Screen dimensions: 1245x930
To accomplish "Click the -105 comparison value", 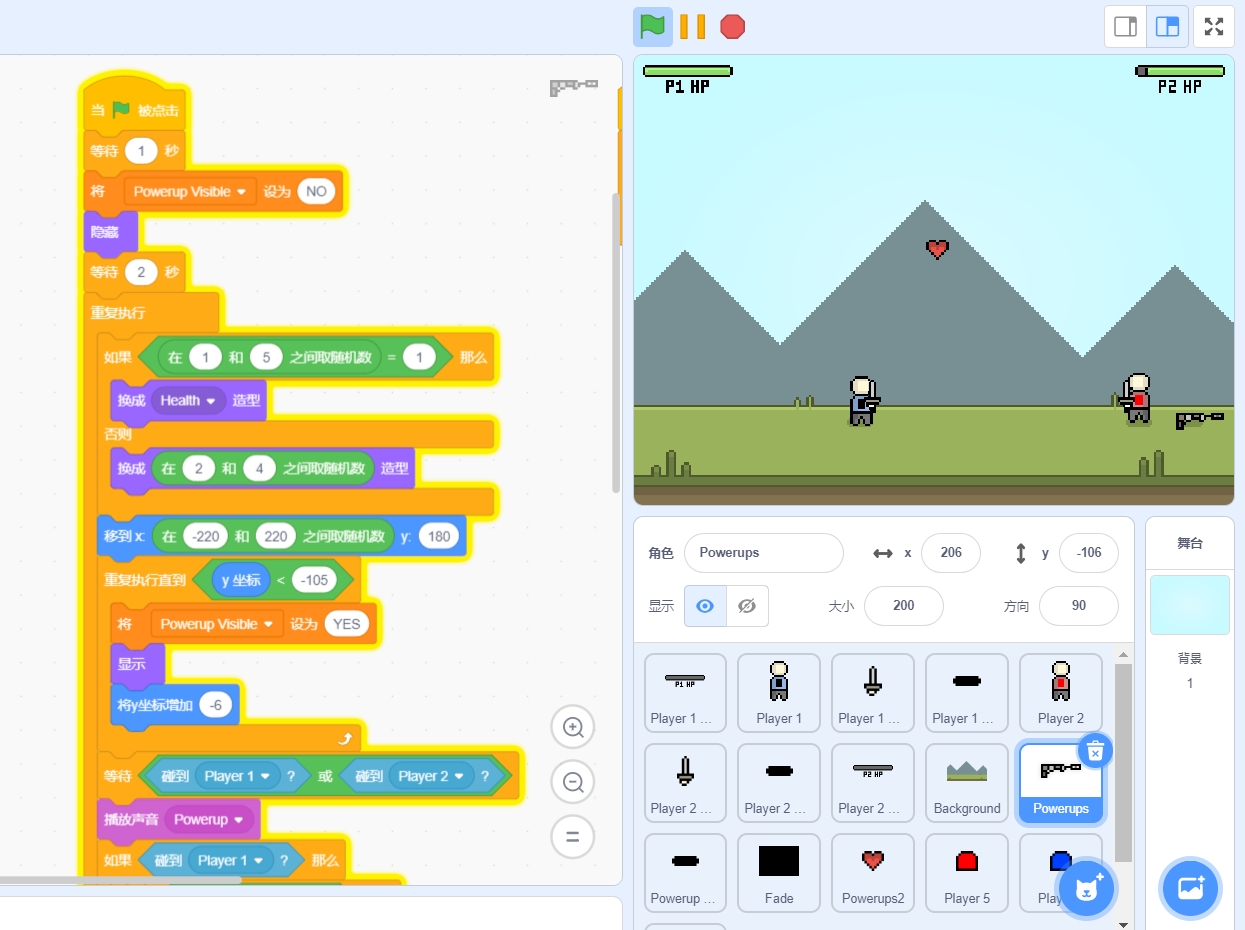I will click(315, 580).
